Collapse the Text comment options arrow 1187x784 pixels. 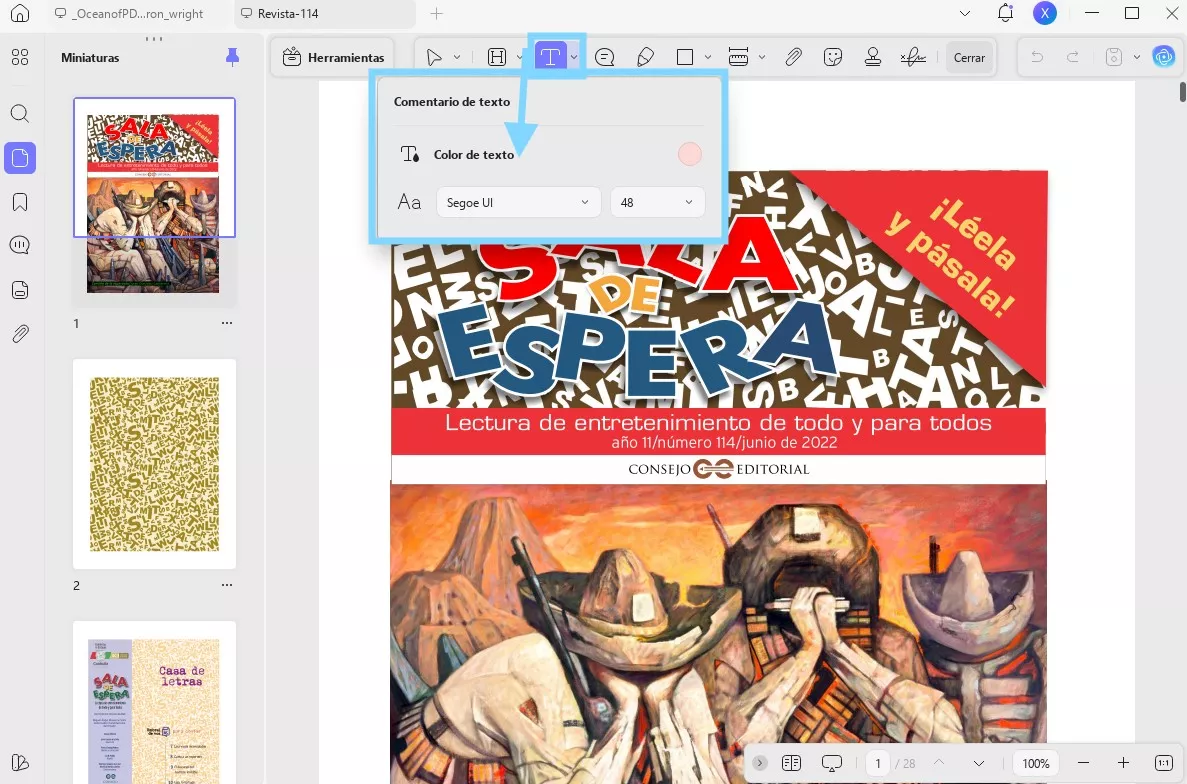pyautogui.click(x=575, y=58)
